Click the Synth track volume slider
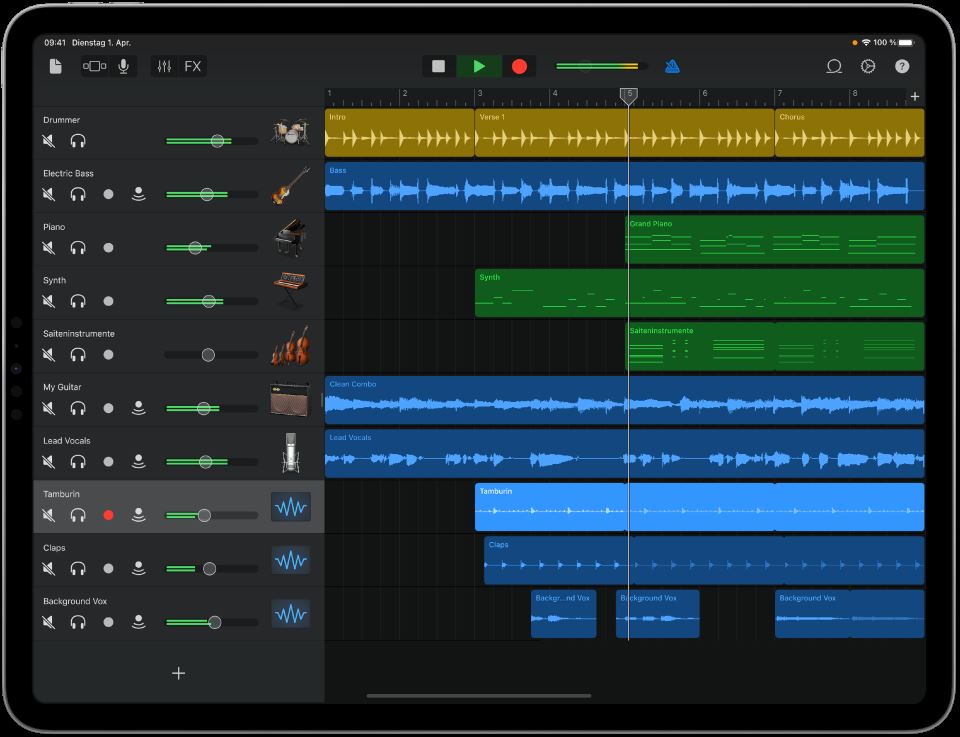 coord(209,301)
